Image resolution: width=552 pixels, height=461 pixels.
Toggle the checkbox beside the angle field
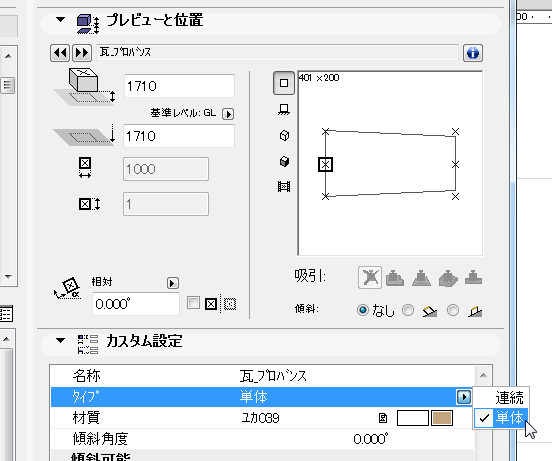click(193, 303)
